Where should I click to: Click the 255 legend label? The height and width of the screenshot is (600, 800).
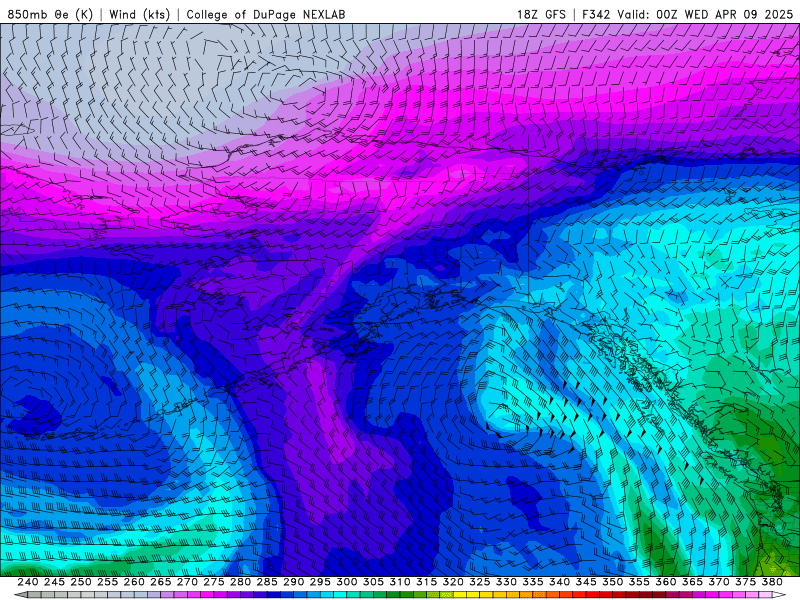[x=107, y=582]
